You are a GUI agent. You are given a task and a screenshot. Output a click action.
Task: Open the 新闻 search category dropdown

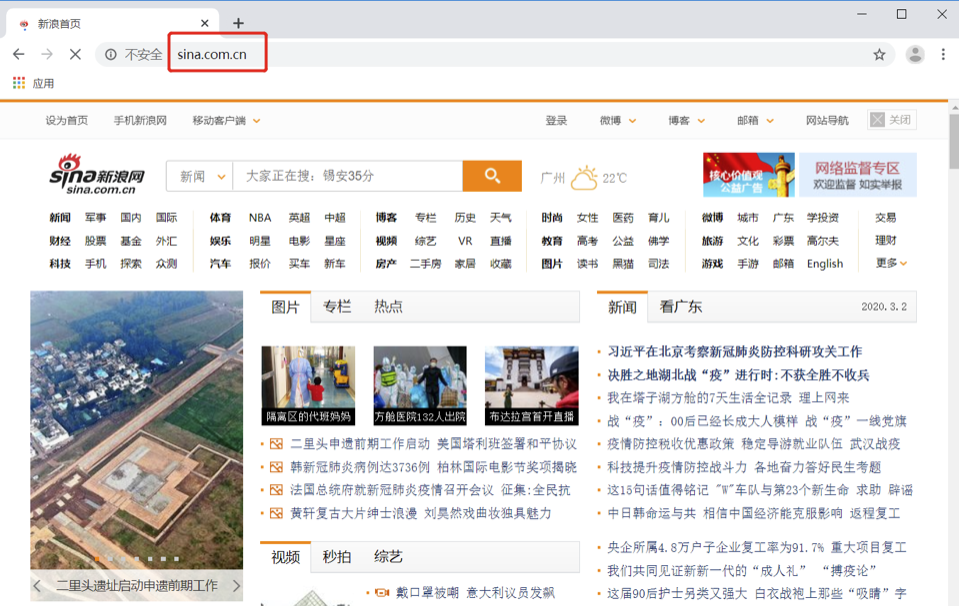pos(200,176)
